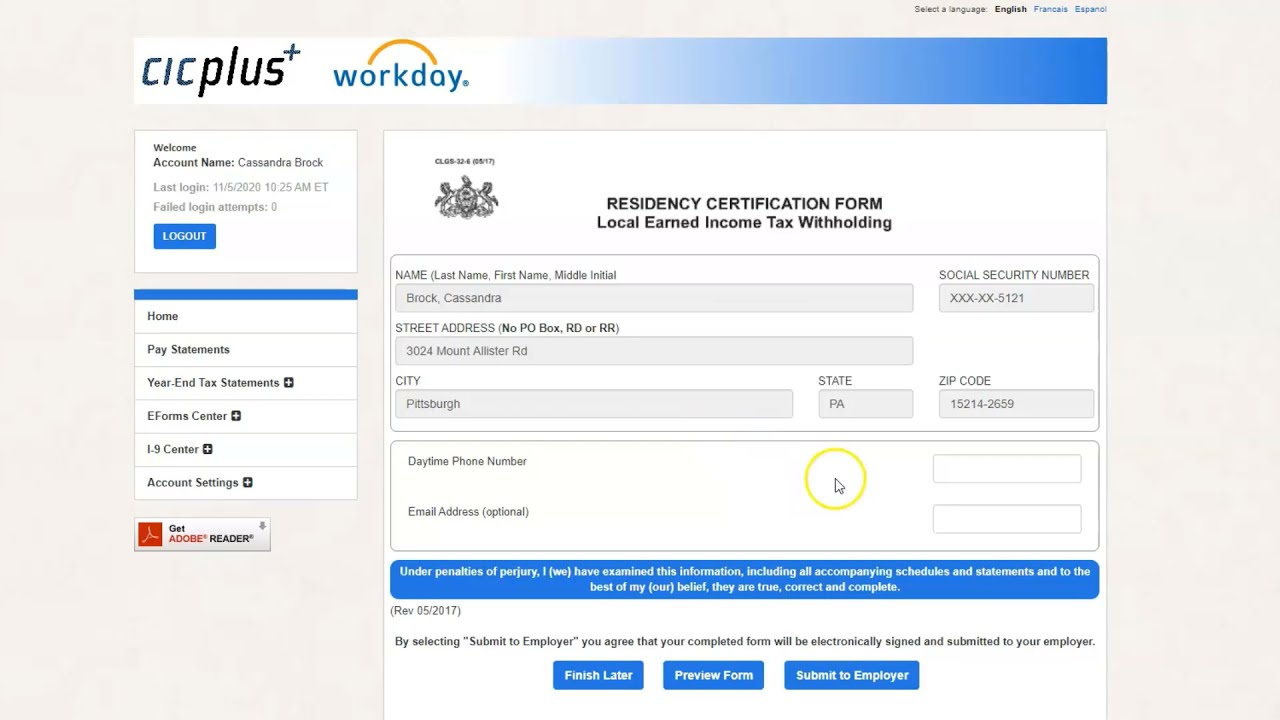Click the 'SOCIAL SECURITY NUMBER' label
The image size is (1280, 720).
point(1014,275)
